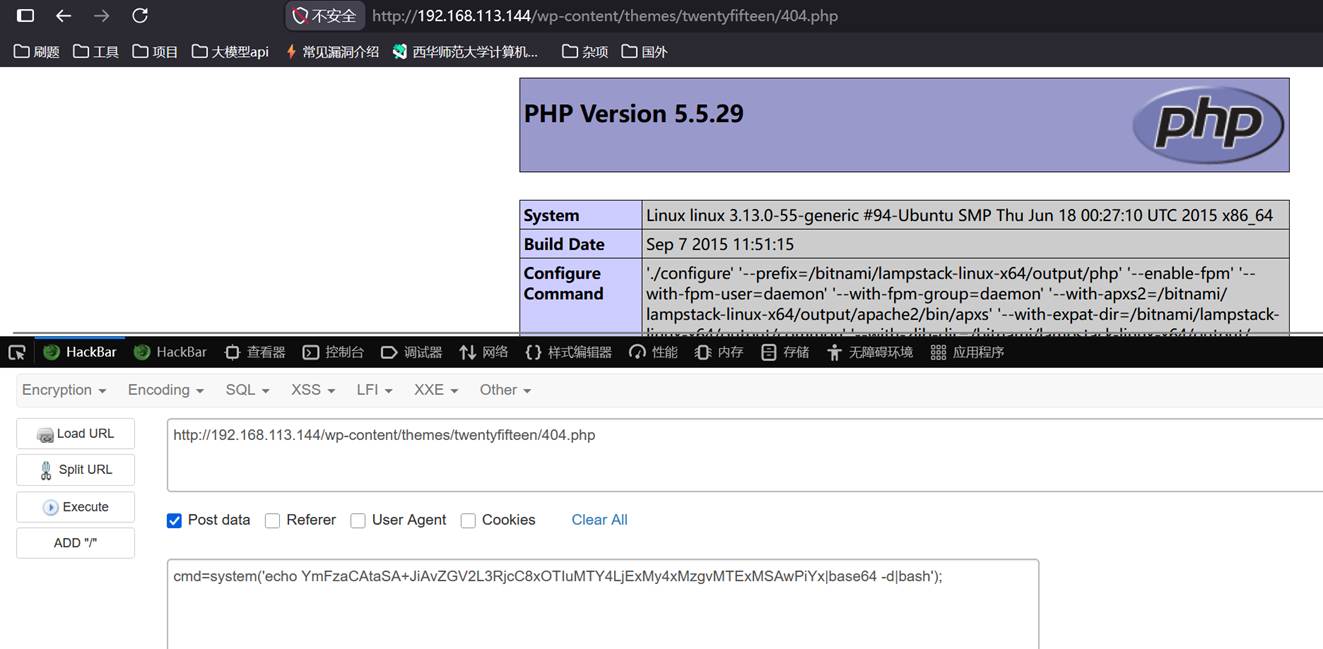Open the 刷题 bookmark folder
Image resolution: width=1323 pixels, height=649 pixels.
pyautogui.click(x=37, y=51)
